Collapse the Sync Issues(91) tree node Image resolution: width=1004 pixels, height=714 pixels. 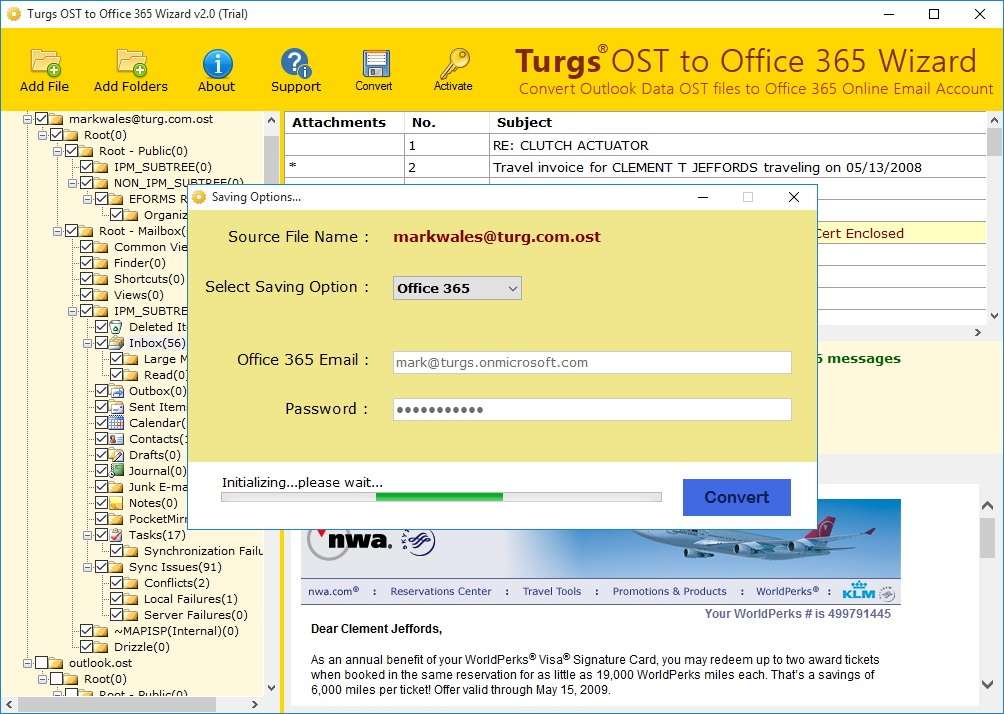[x=87, y=567]
